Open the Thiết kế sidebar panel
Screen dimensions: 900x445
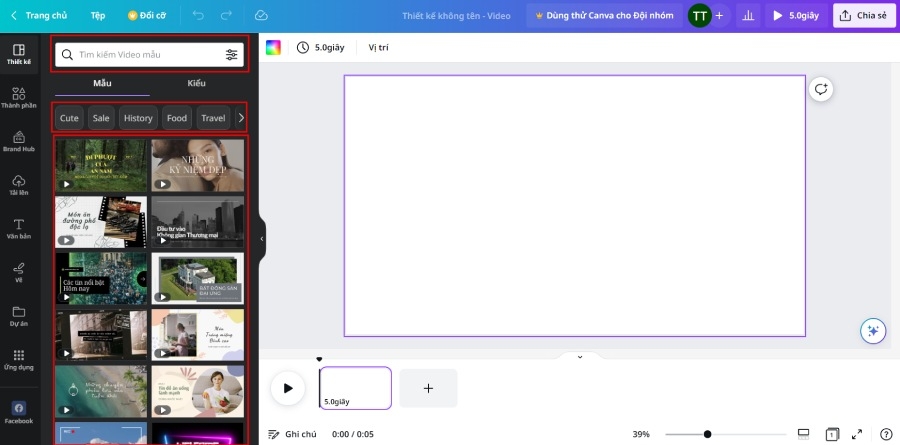[x=19, y=55]
